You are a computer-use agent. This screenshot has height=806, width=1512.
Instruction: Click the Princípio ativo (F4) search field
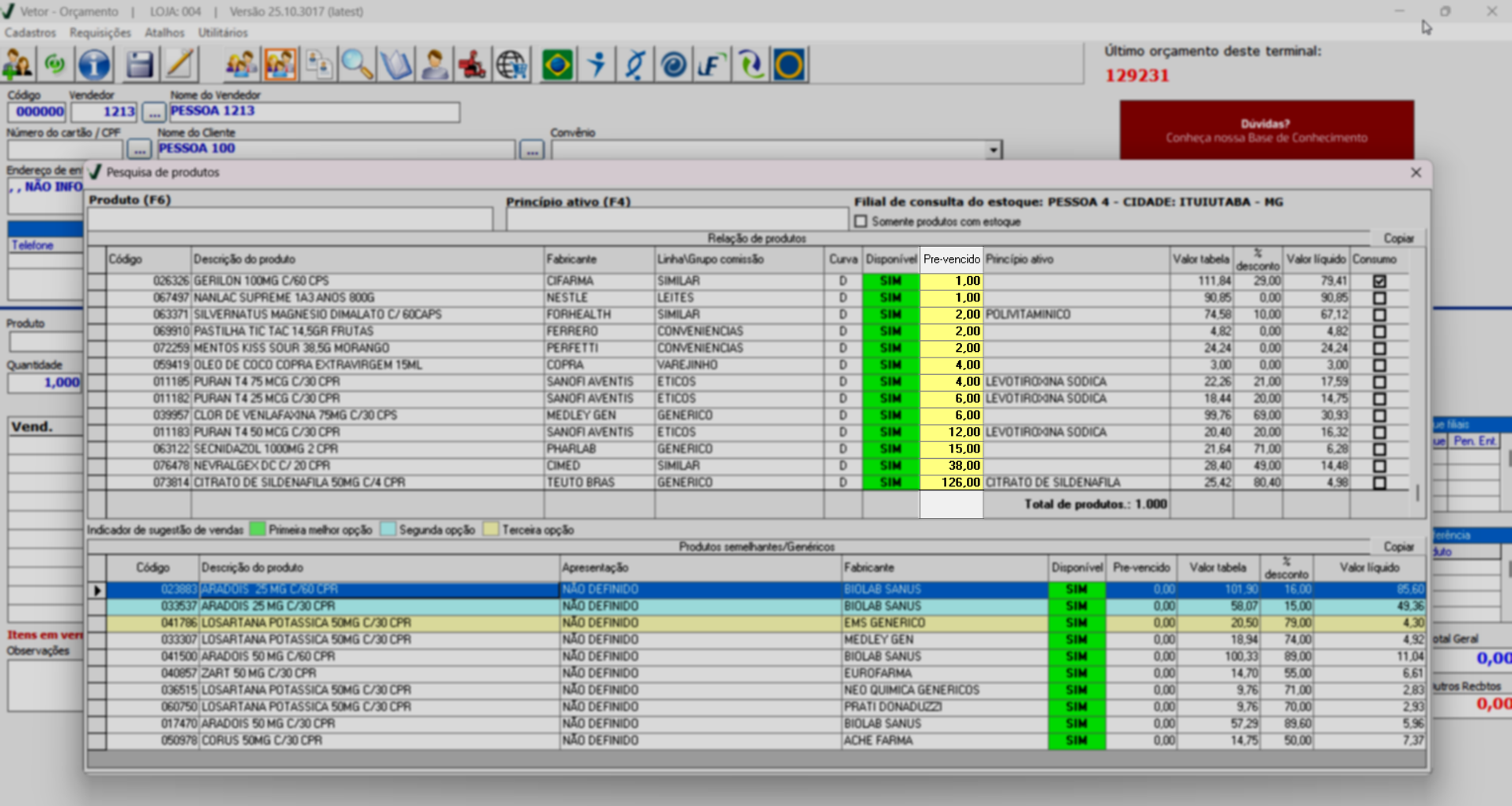tap(676, 220)
